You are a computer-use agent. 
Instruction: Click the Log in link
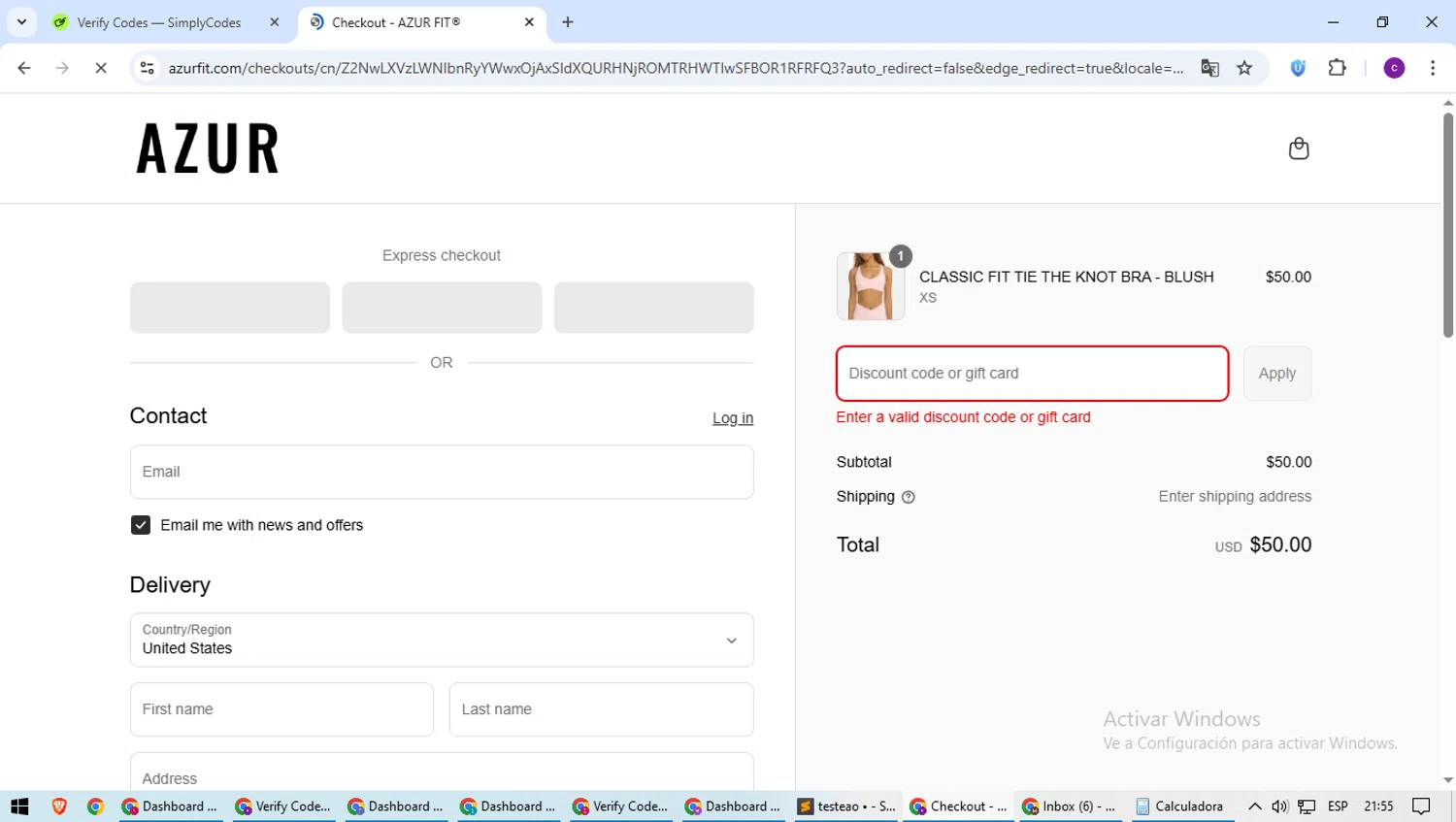733,418
